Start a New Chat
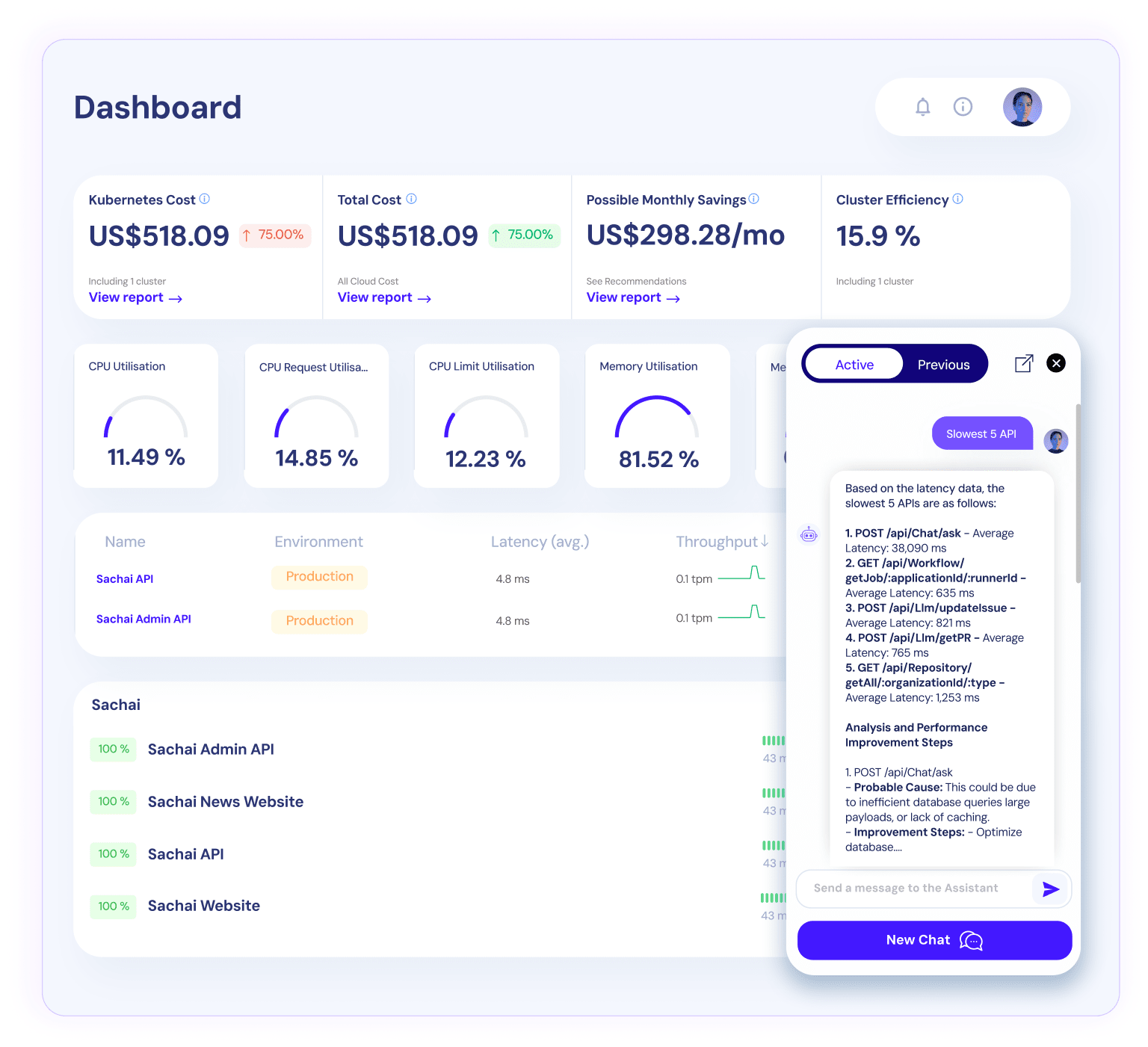 933,939
